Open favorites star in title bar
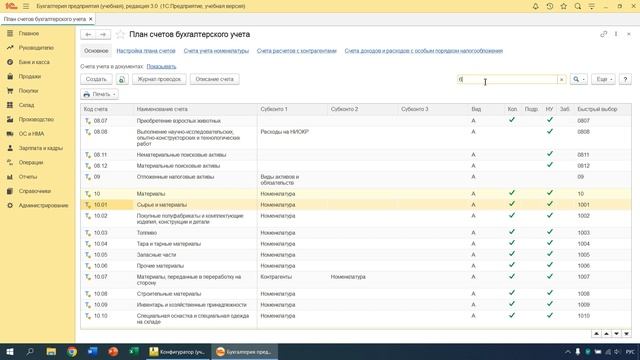This screenshot has height=360, width=640. [564, 6]
